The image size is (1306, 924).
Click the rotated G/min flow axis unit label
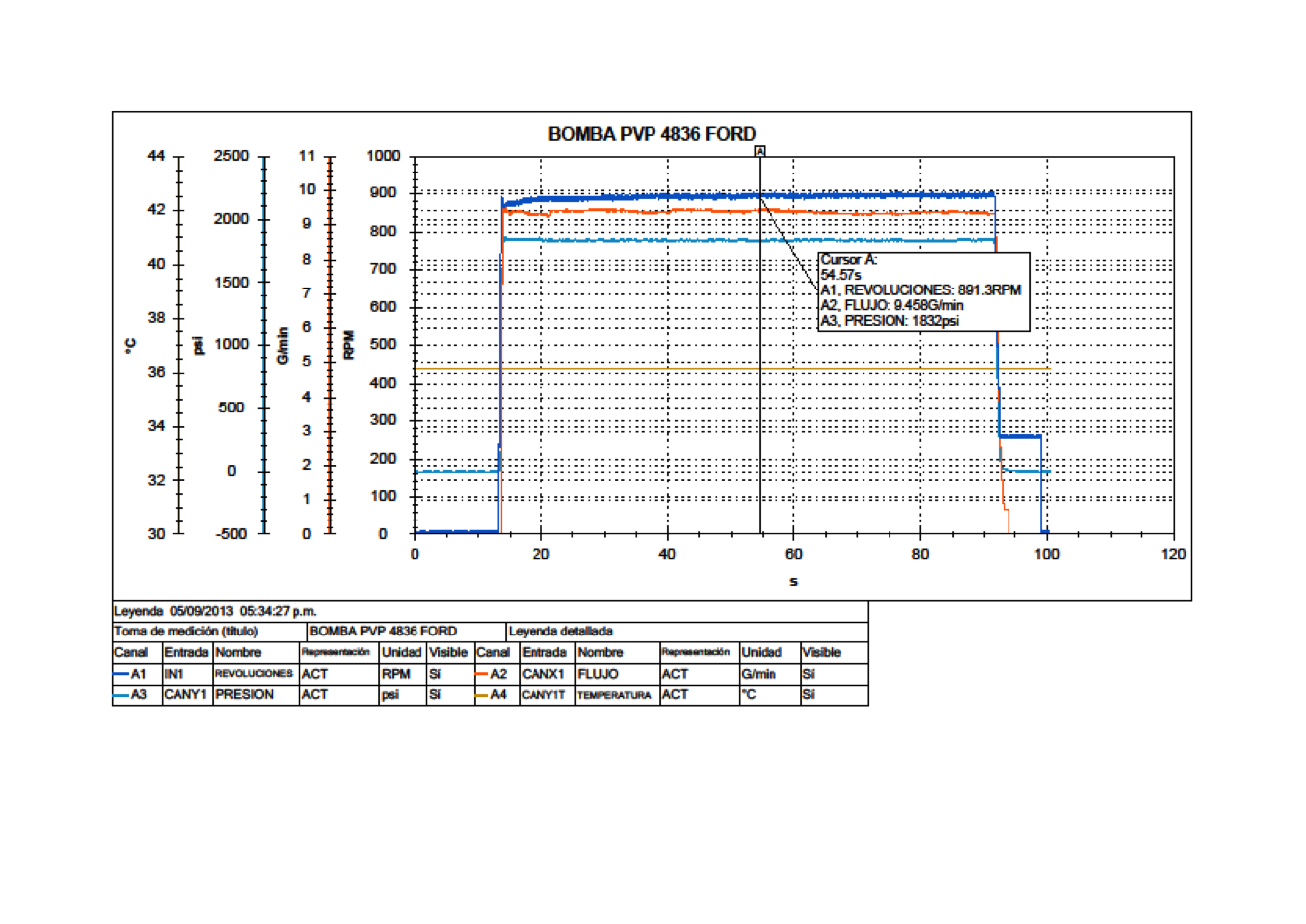[283, 345]
